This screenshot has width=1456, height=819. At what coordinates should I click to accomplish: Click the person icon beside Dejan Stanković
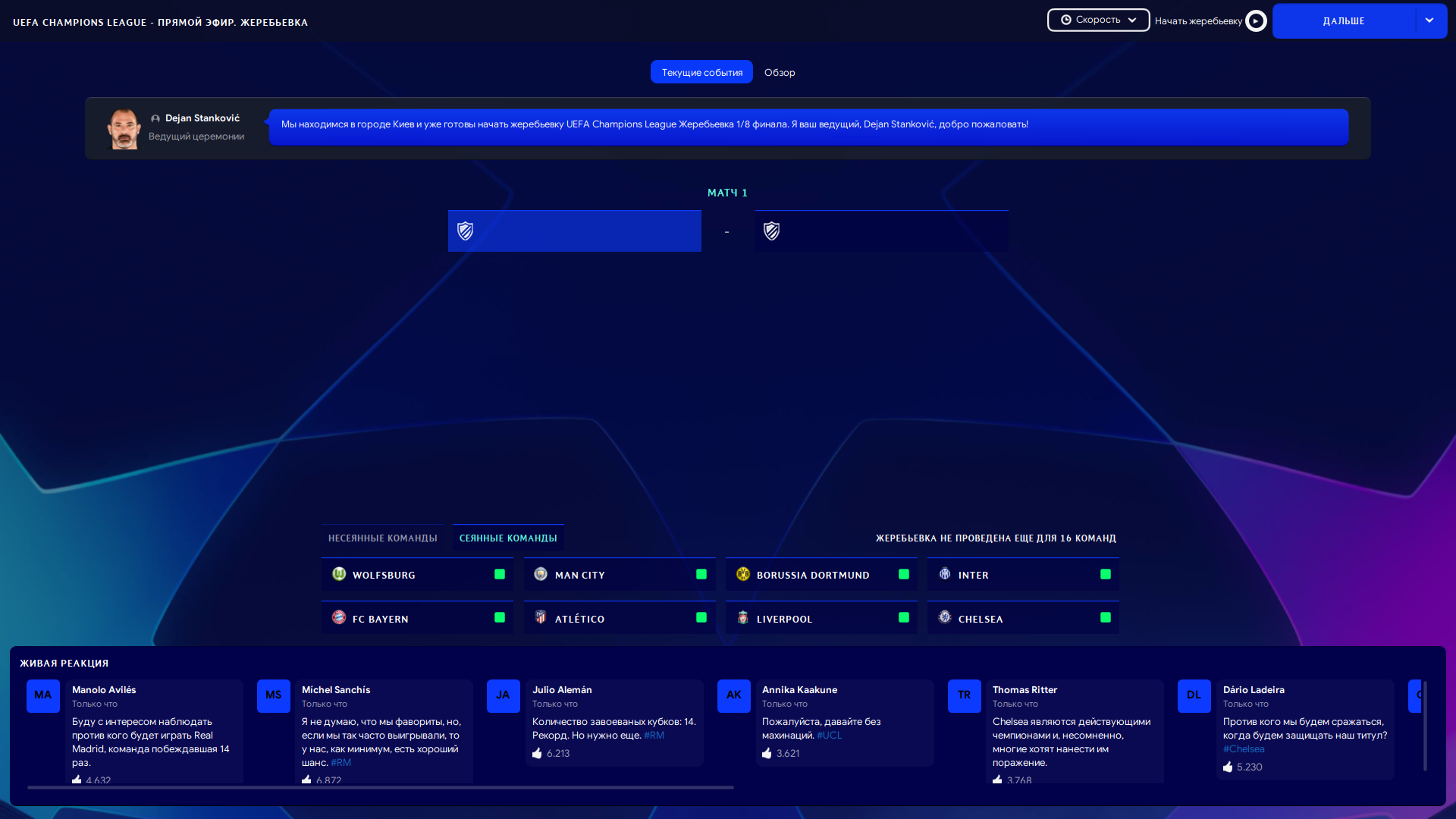point(155,118)
